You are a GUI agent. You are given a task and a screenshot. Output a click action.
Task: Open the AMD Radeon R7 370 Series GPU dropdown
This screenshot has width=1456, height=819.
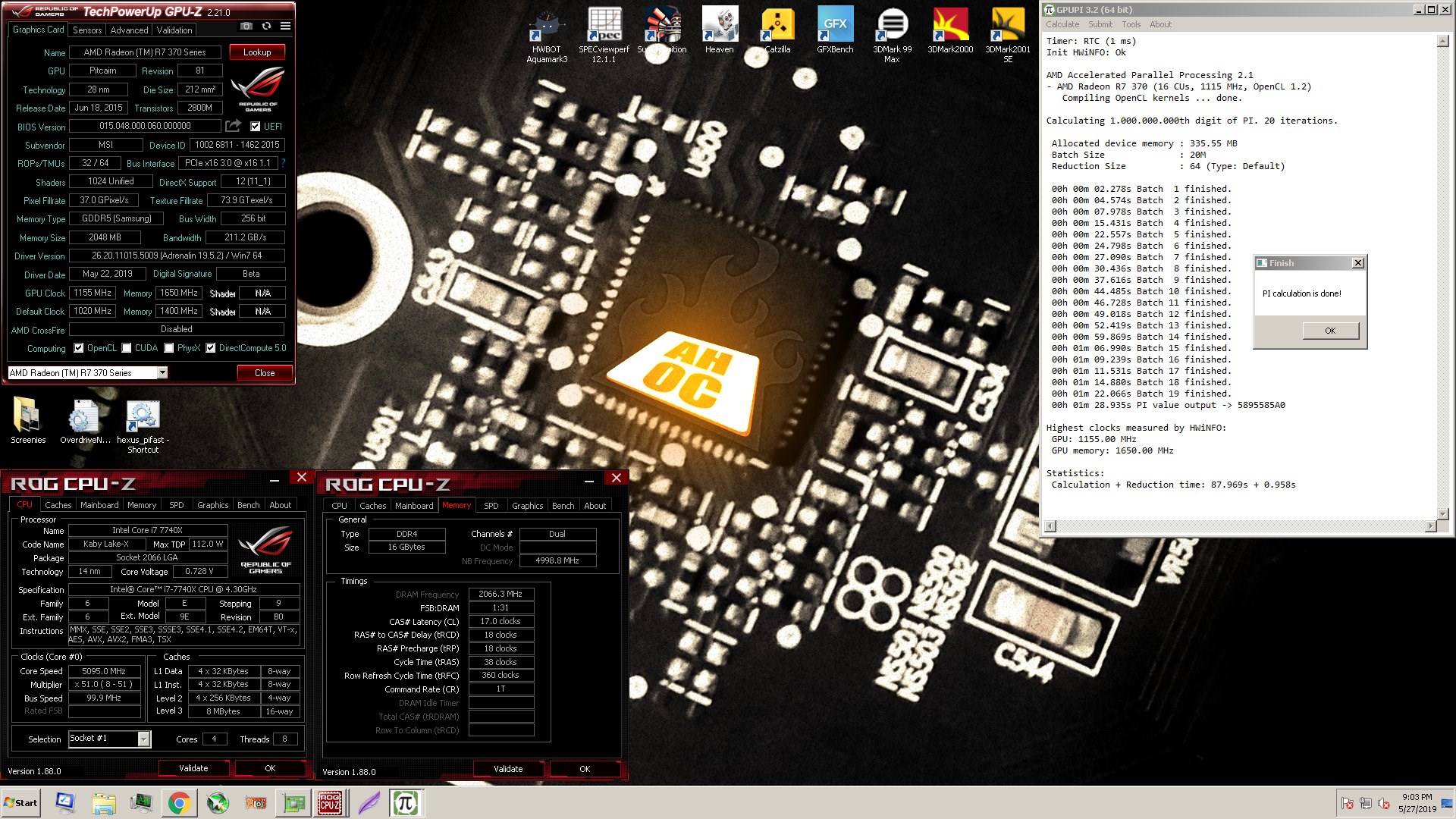pos(162,372)
